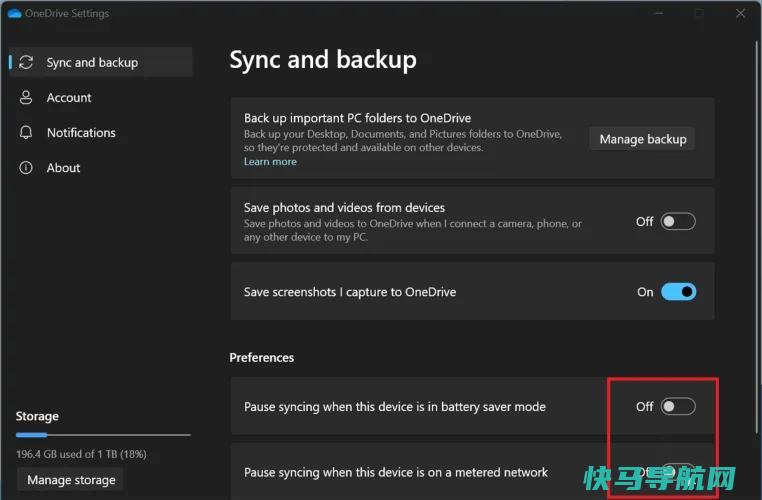Click the Storage heading in sidebar
Screen dimensions: 762x500
[37, 416]
